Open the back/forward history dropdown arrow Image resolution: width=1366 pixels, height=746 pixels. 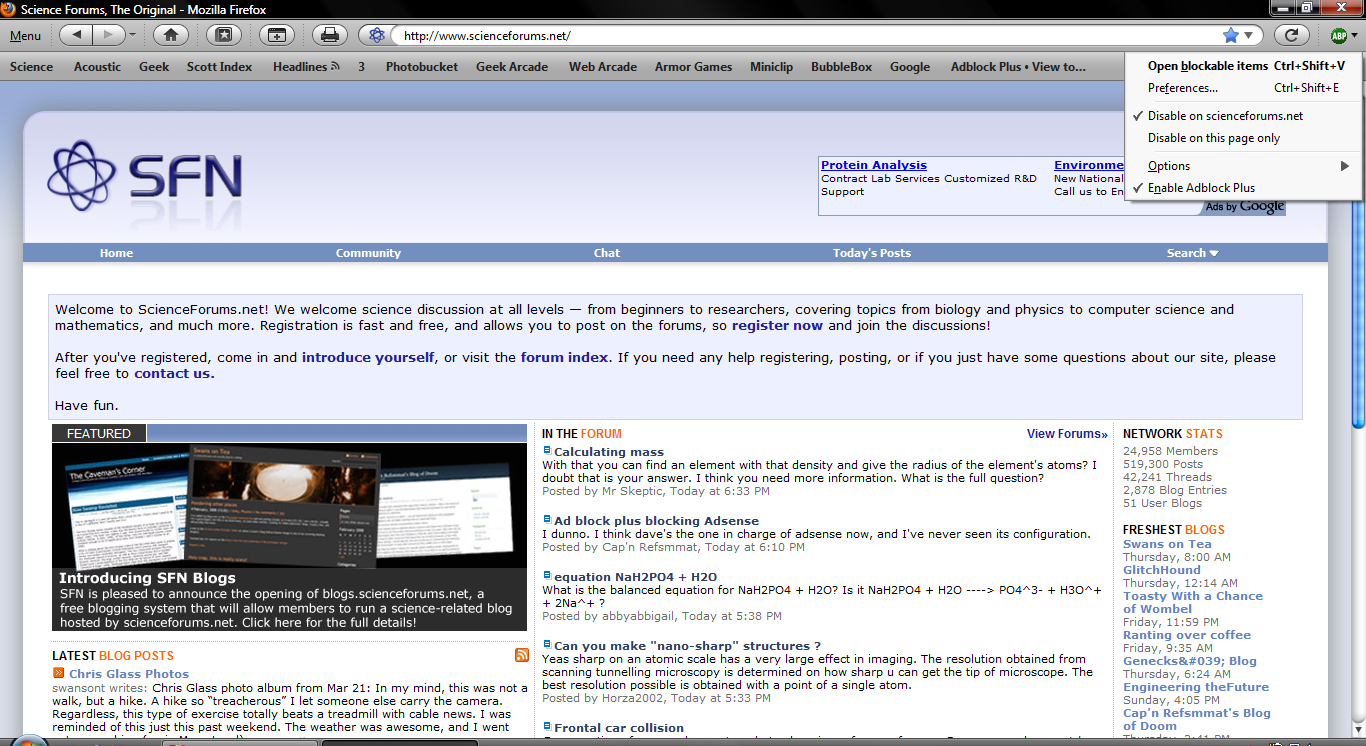pyautogui.click(x=132, y=36)
